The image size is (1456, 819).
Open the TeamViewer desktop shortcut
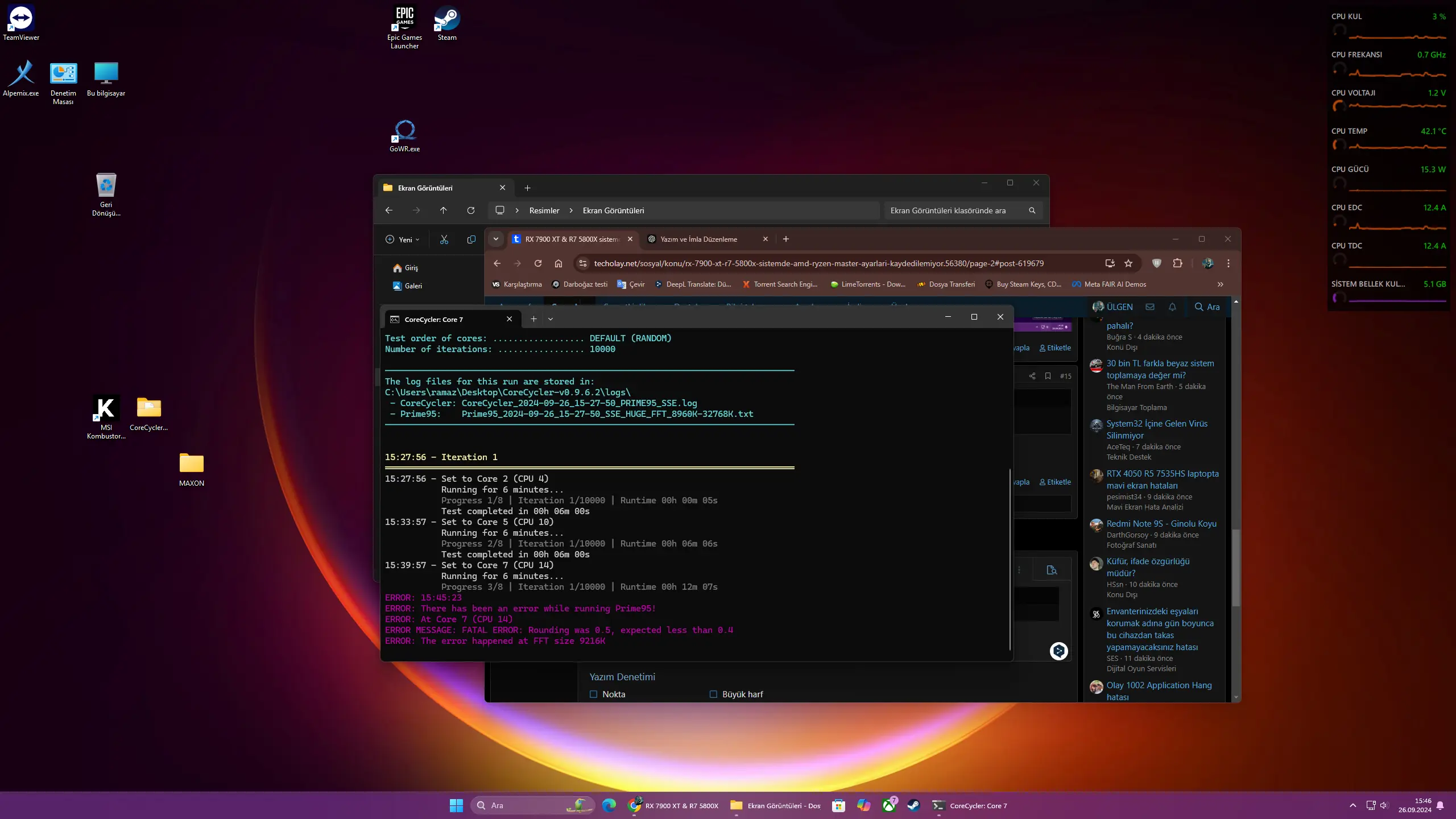tap(21, 23)
